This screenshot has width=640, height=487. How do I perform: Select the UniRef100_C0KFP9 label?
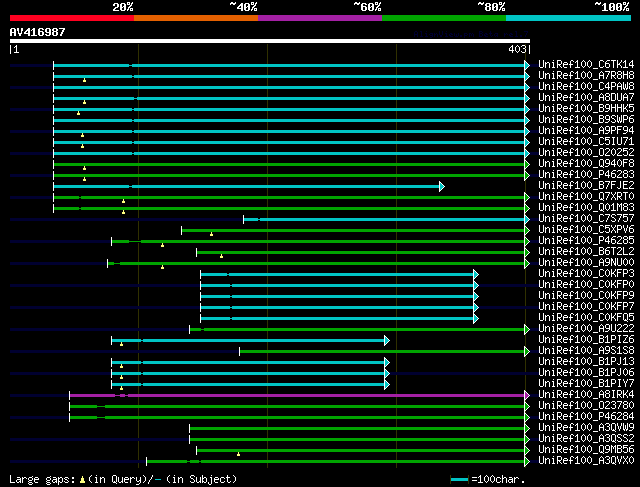click(586, 296)
